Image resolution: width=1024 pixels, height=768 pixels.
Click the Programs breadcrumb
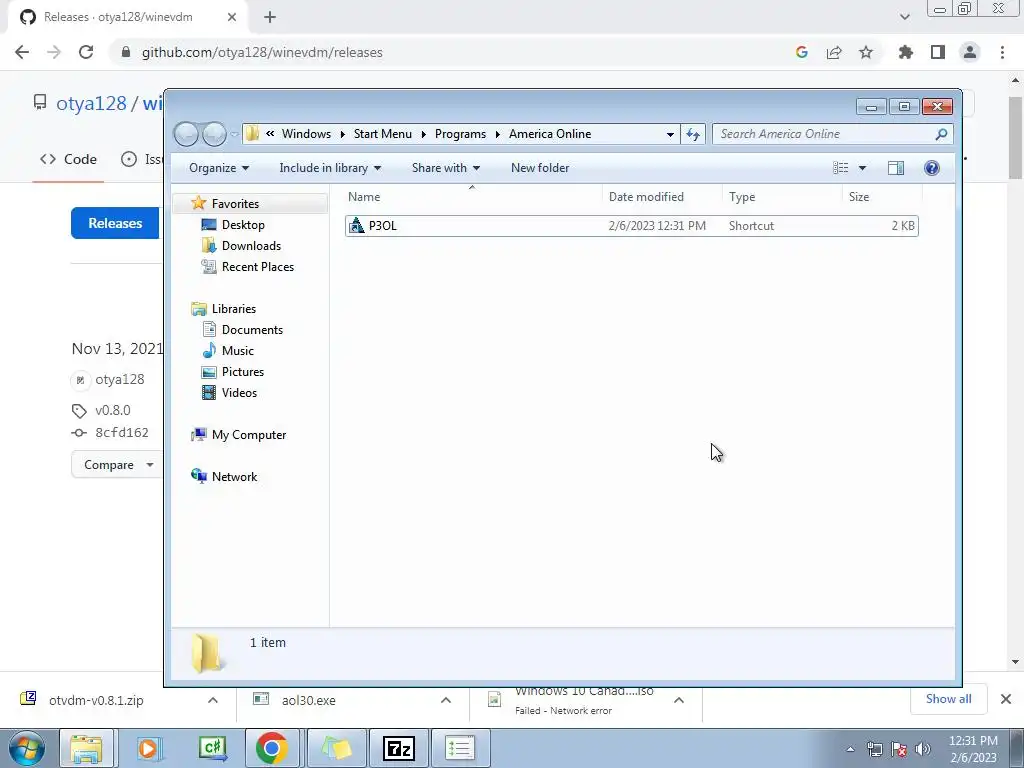point(460,134)
